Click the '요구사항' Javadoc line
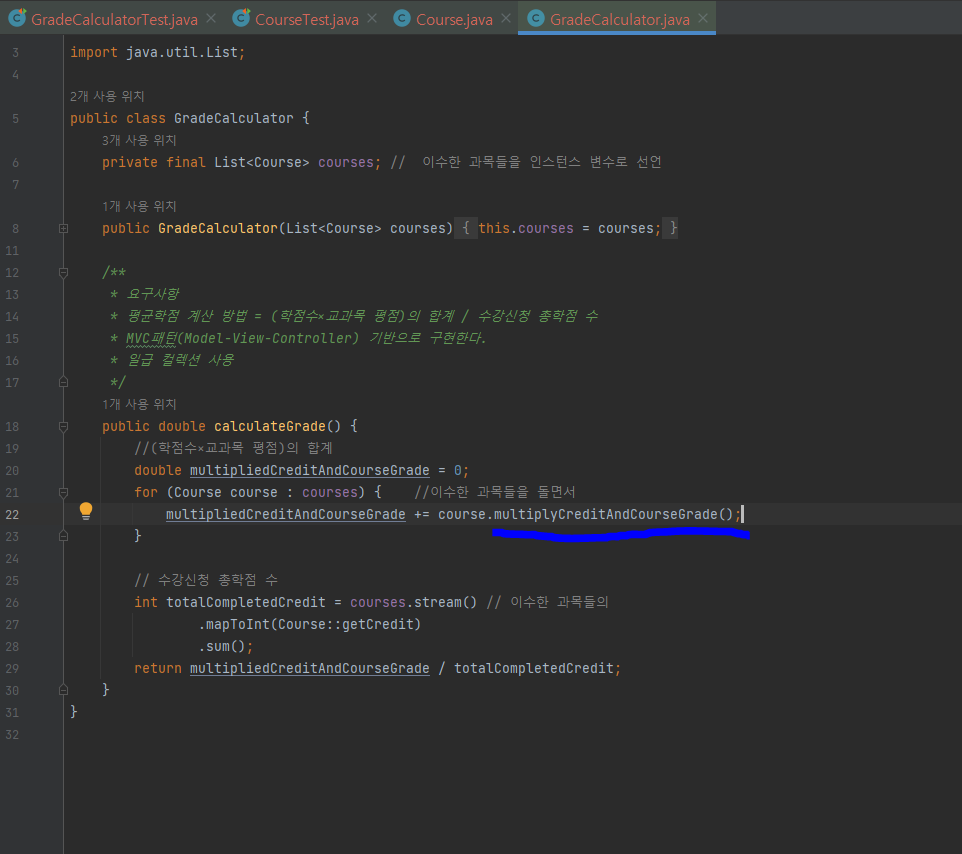Screen dimensions: 962x854 (x=153, y=294)
